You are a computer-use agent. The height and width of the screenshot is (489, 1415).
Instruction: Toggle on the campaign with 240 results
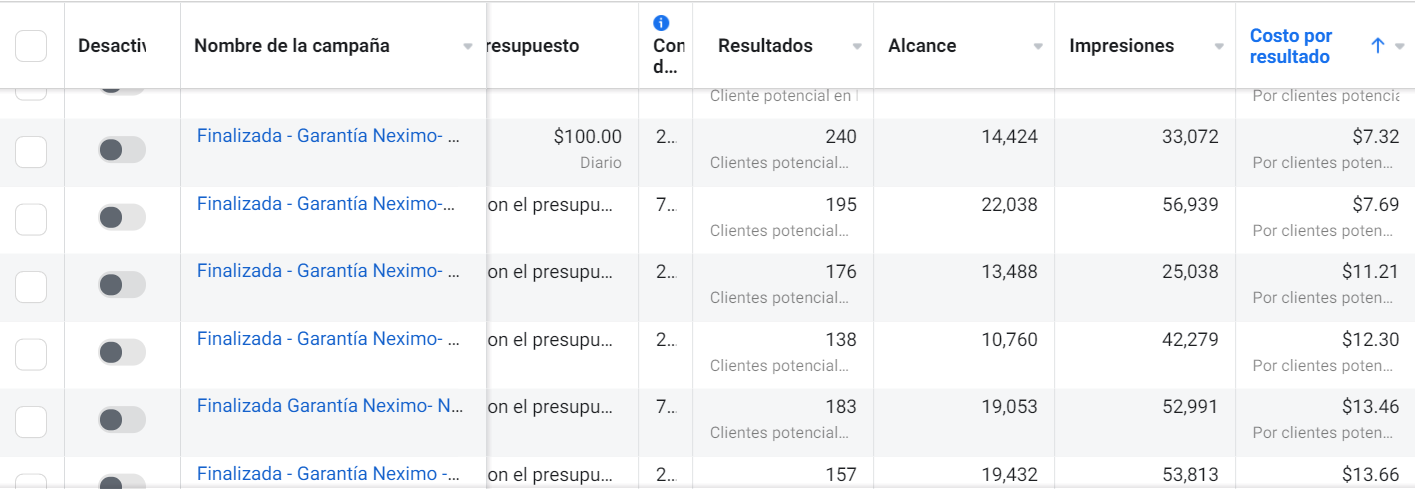122,150
